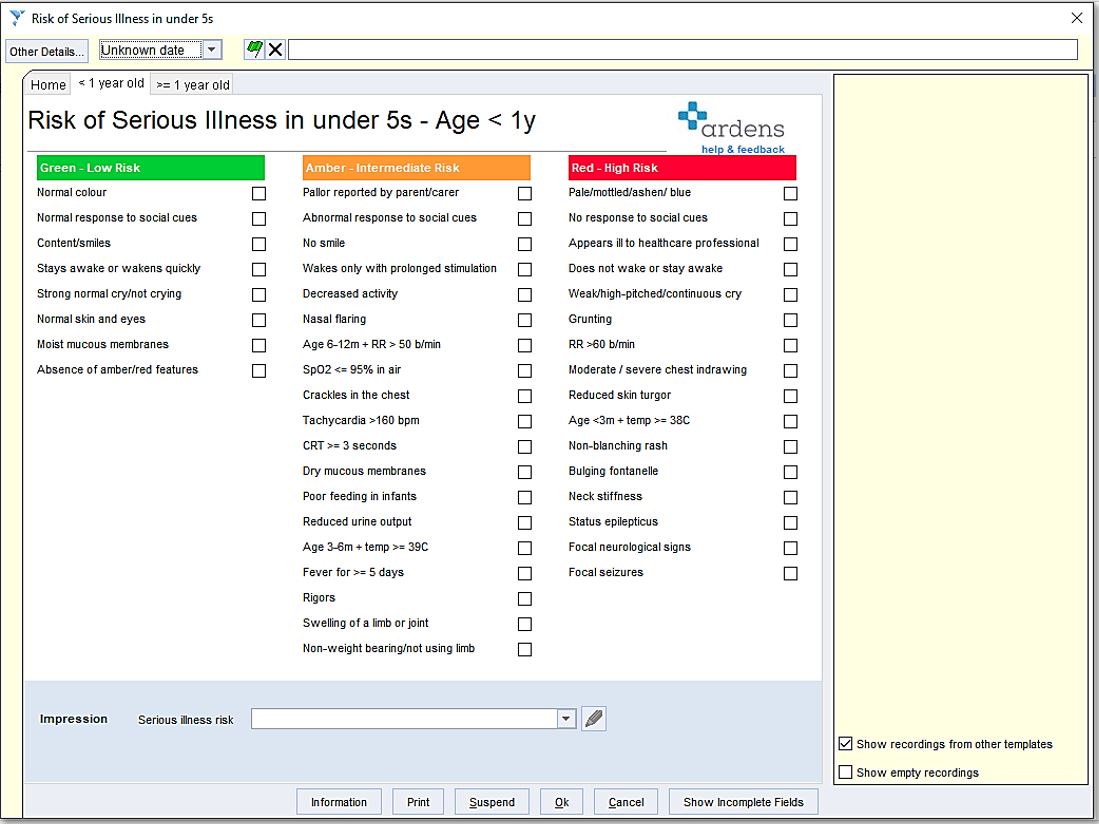Viewport: 1099px width, 824px height.
Task: Tick the Bulging fontanelle checkbox
Action: click(x=791, y=472)
